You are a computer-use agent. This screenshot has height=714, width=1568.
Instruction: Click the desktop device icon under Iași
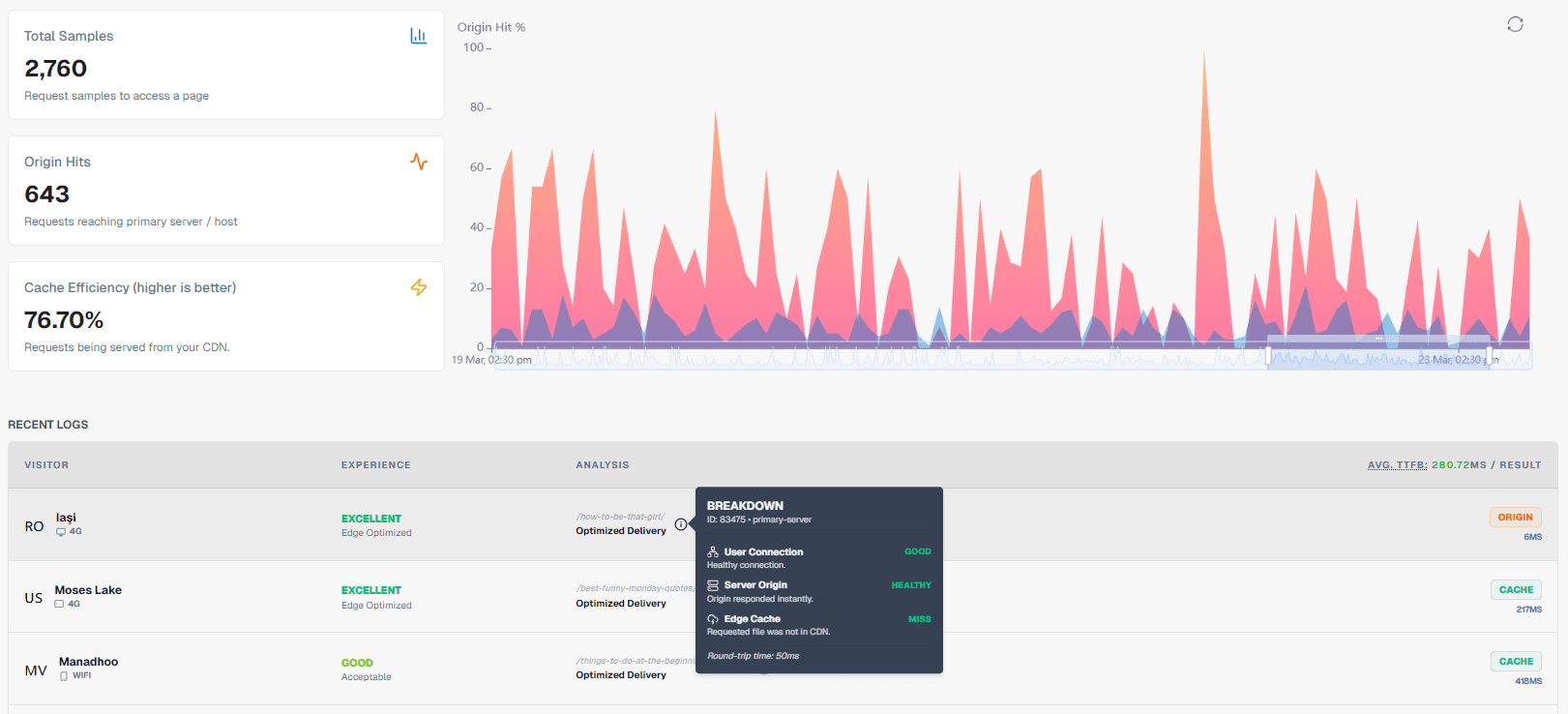pos(61,532)
